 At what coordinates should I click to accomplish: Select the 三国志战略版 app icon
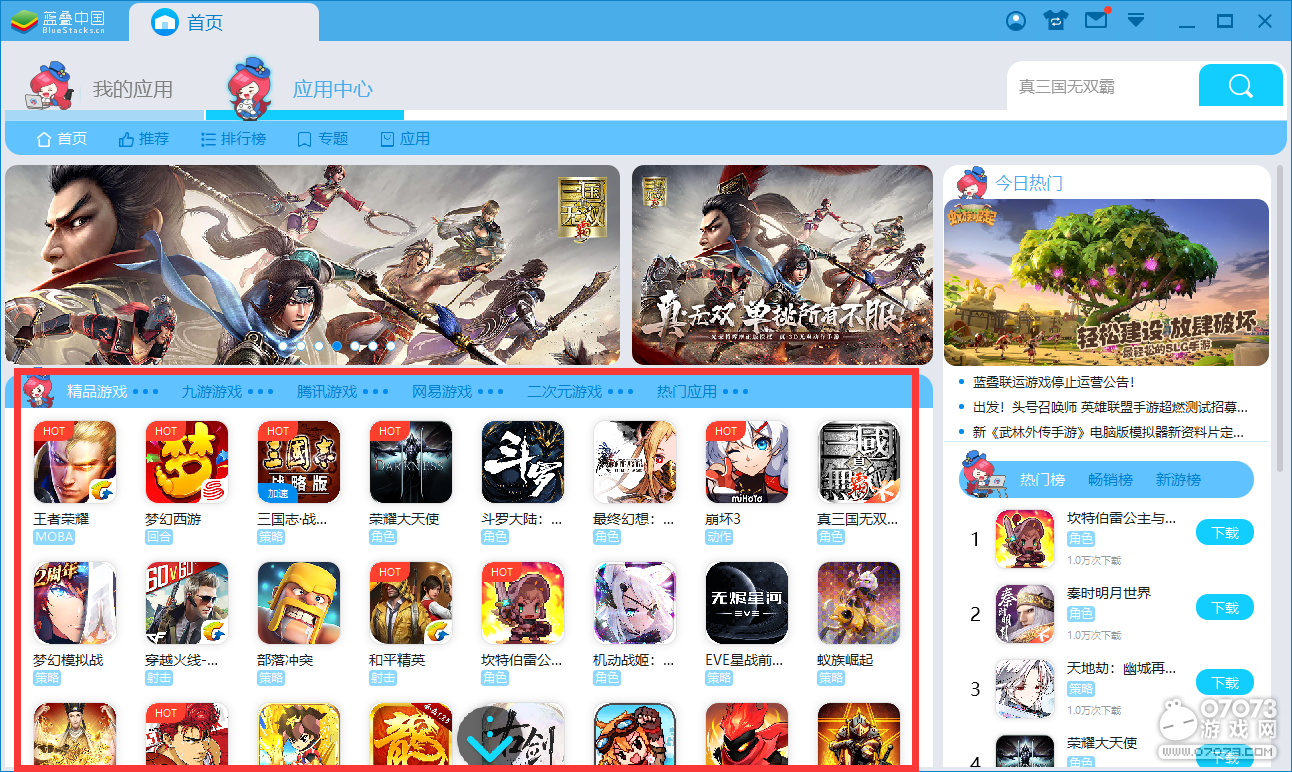tap(299, 462)
